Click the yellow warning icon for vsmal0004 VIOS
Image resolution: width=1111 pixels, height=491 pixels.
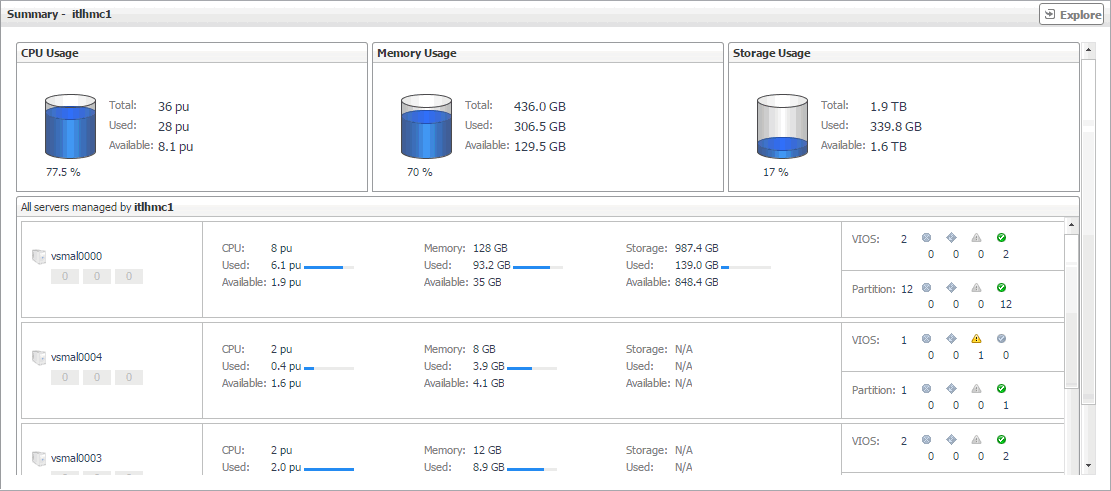(977, 339)
